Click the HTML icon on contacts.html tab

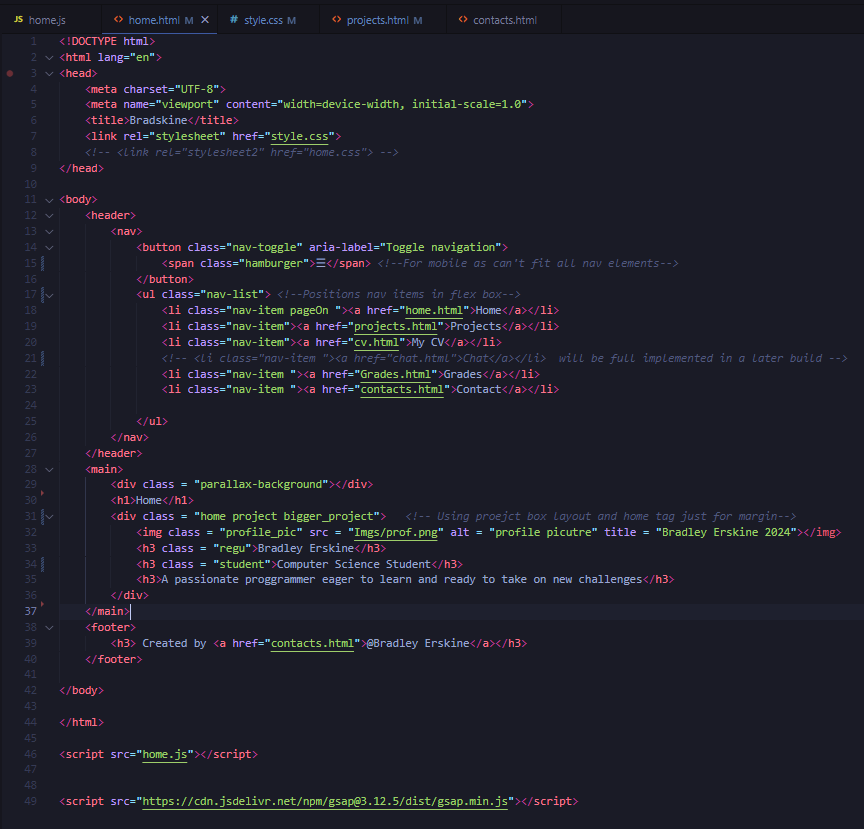coord(462,20)
